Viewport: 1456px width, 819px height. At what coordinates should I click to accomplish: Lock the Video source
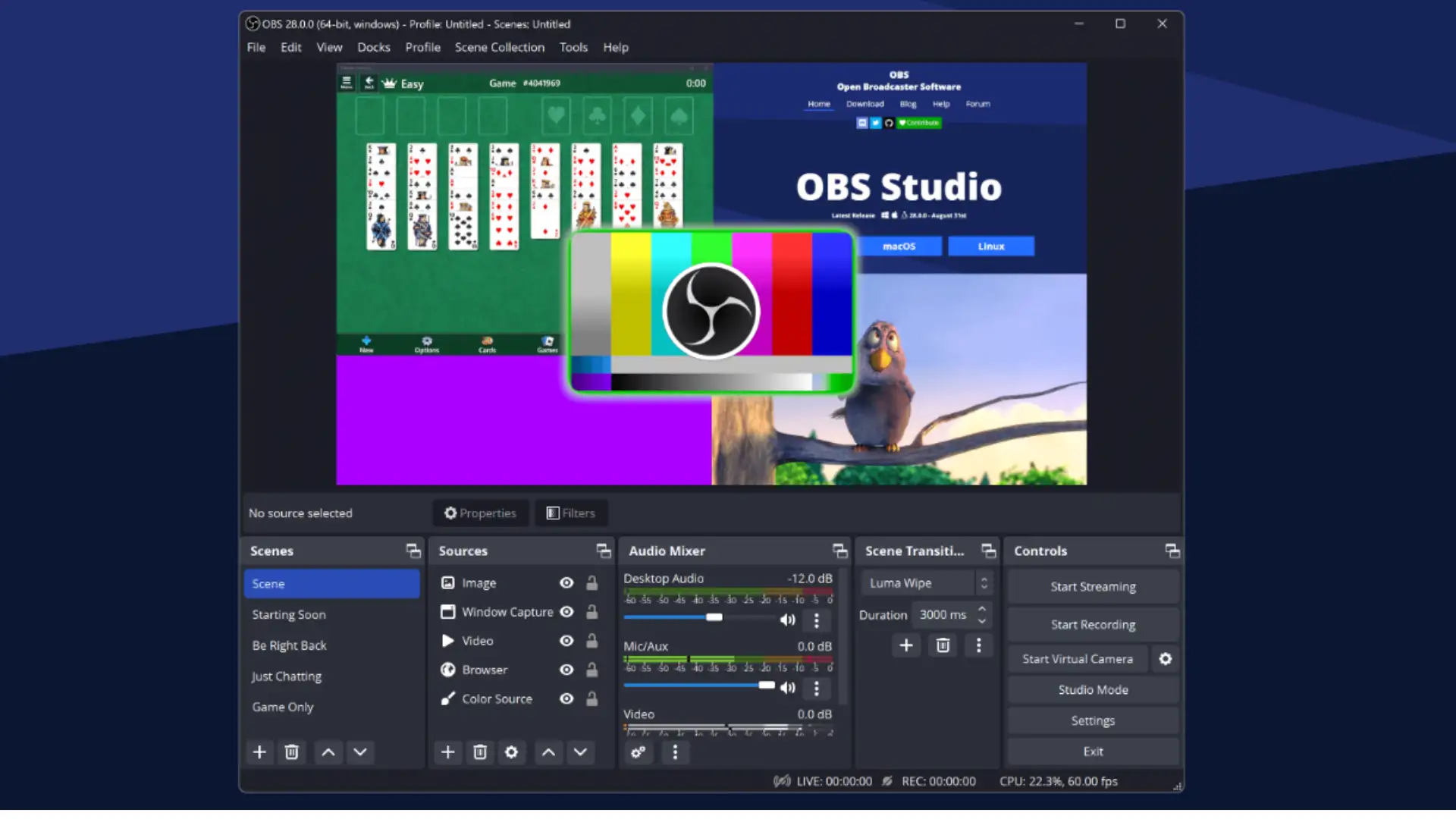pos(591,641)
